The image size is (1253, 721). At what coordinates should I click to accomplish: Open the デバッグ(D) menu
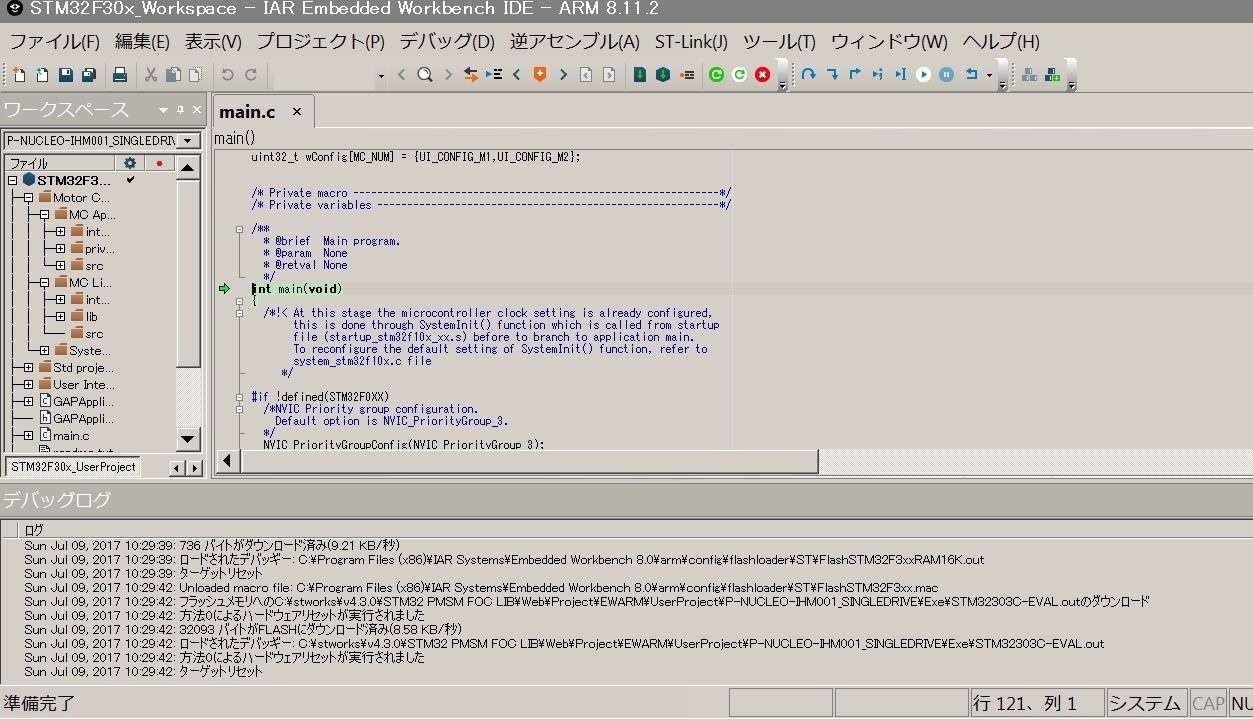pos(447,42)
